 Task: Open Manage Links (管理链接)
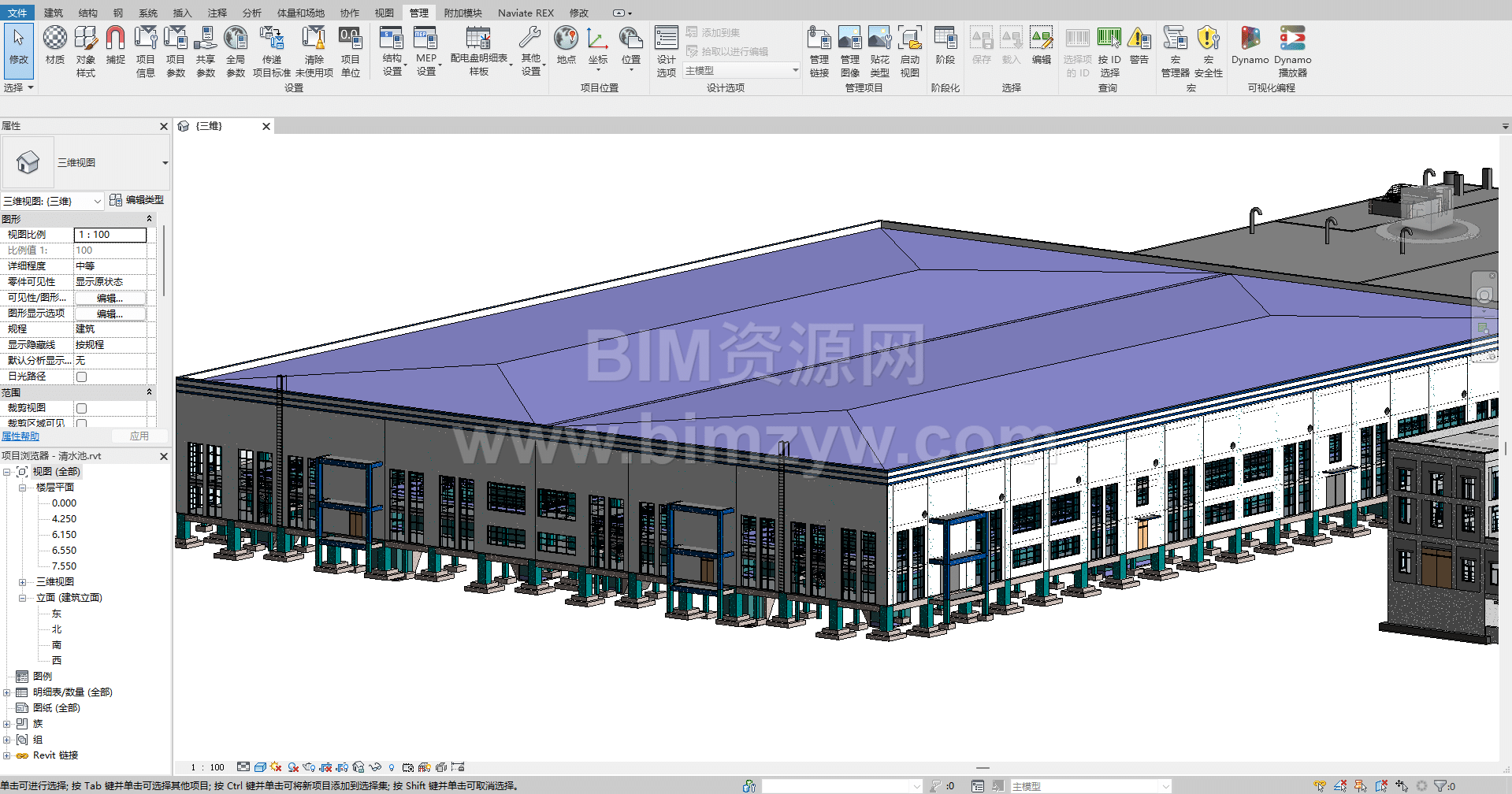pos(819,51)
